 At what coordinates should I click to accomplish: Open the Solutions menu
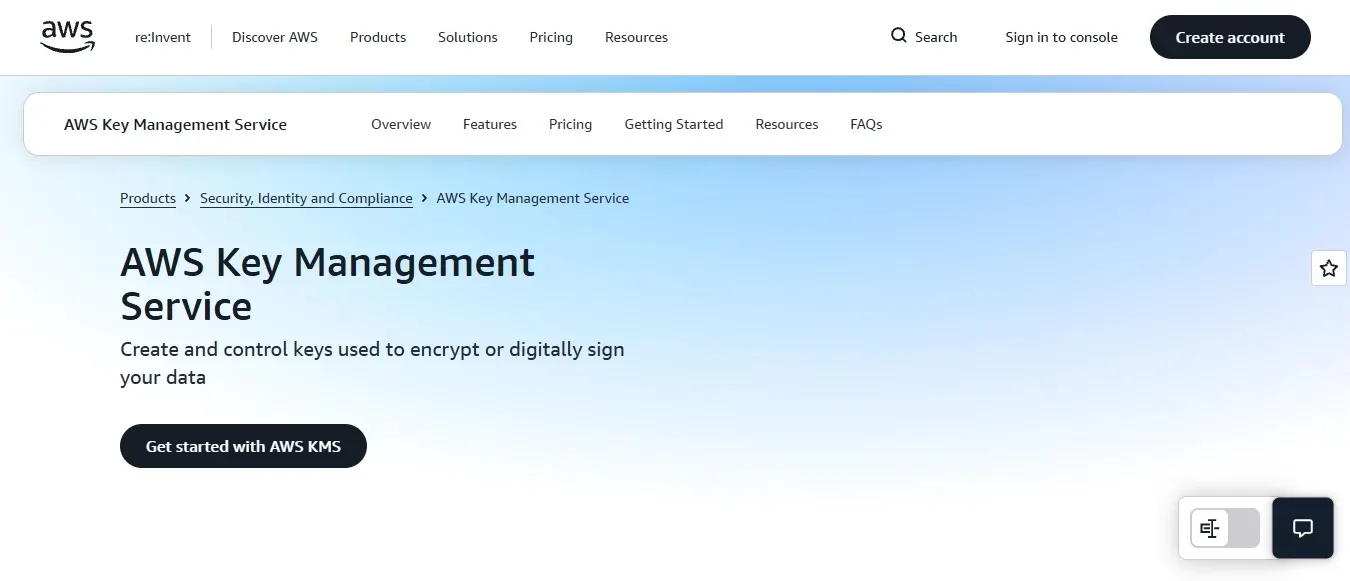click(x=467, y=37)
